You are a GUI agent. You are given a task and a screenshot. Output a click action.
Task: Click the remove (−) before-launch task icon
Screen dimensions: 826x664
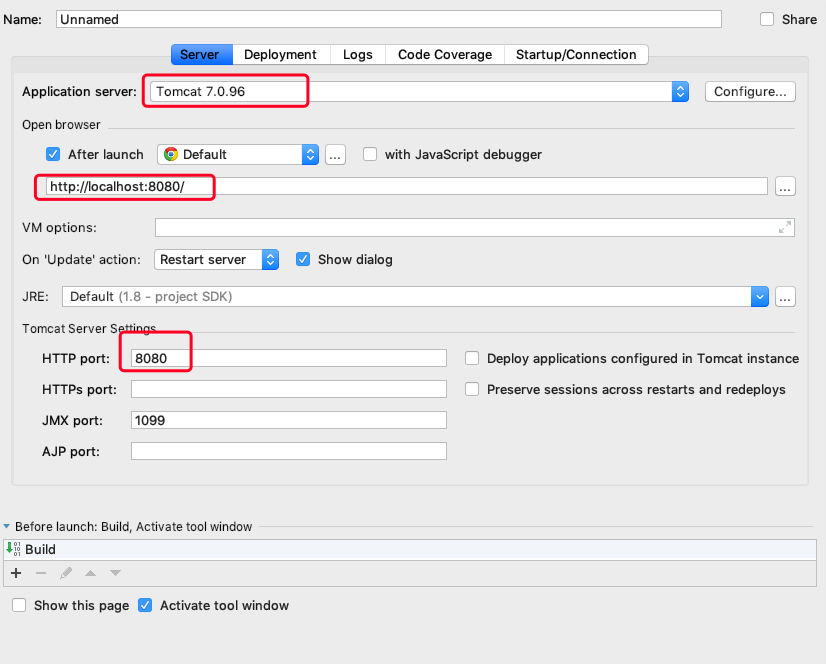tap(41, 573)
